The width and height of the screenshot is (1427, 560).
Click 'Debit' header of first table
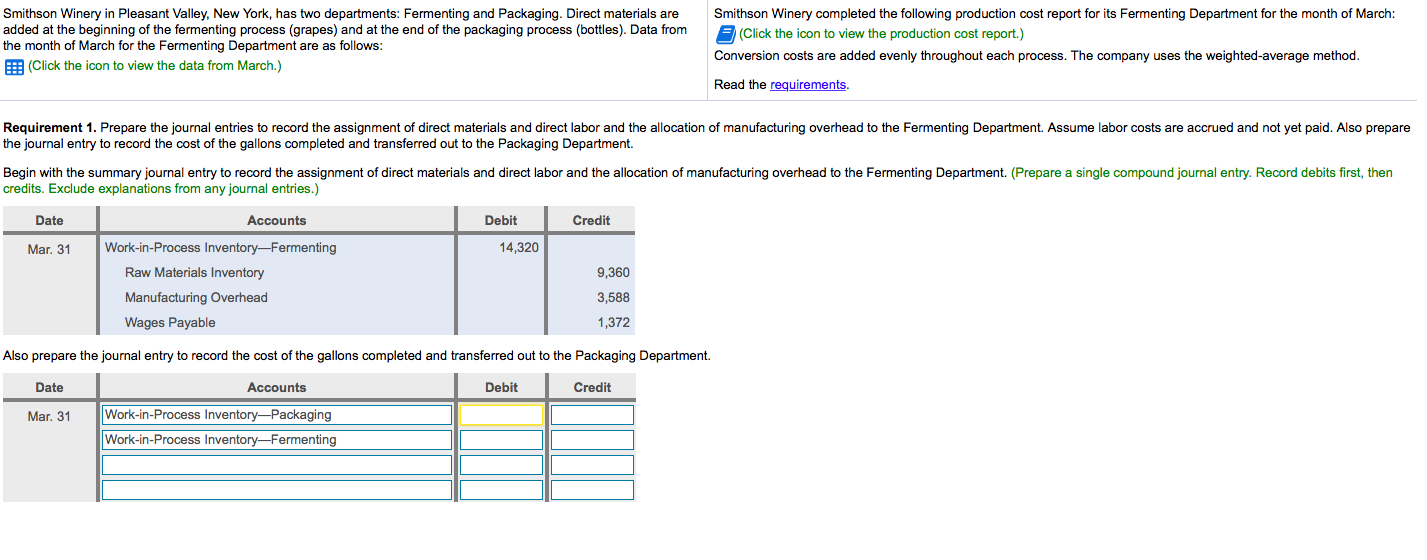[501, 221]
